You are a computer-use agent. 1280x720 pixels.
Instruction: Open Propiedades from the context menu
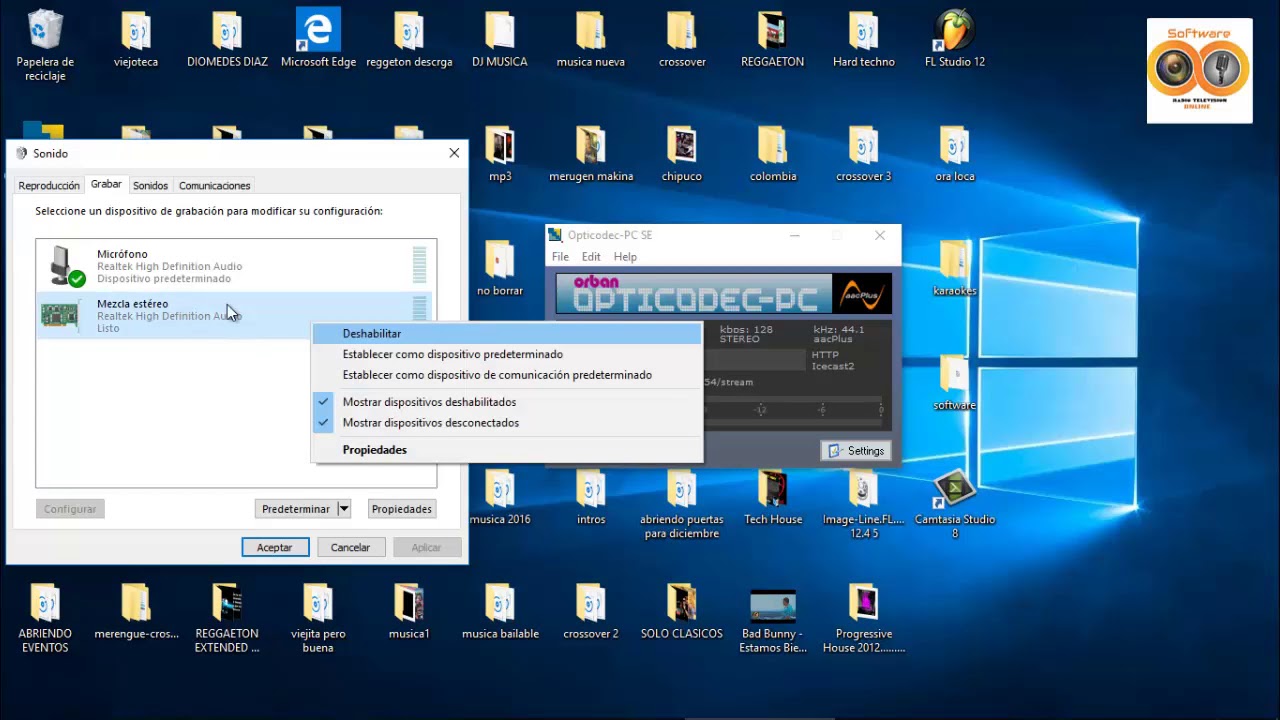click(x=507, y=450)
